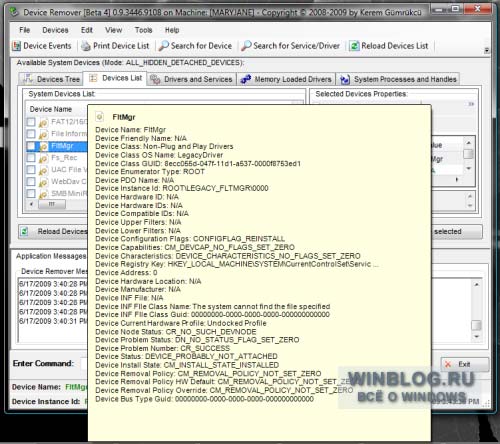Tick the checkbox for WebDav device
Image resolution: width=500 pixels, height=444 pixels.
(x=31, y=181)
